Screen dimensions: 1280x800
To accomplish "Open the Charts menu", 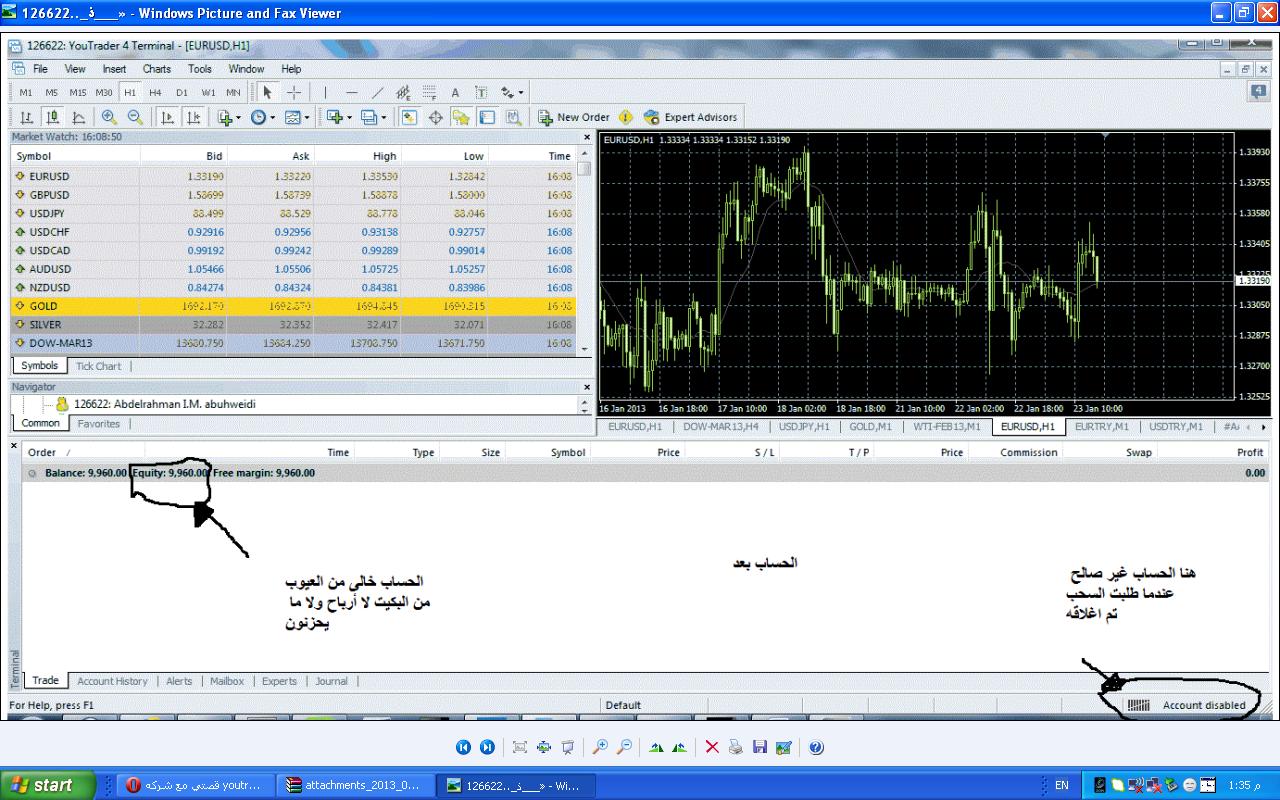I will pyautogui.click(x=157, y=69).
